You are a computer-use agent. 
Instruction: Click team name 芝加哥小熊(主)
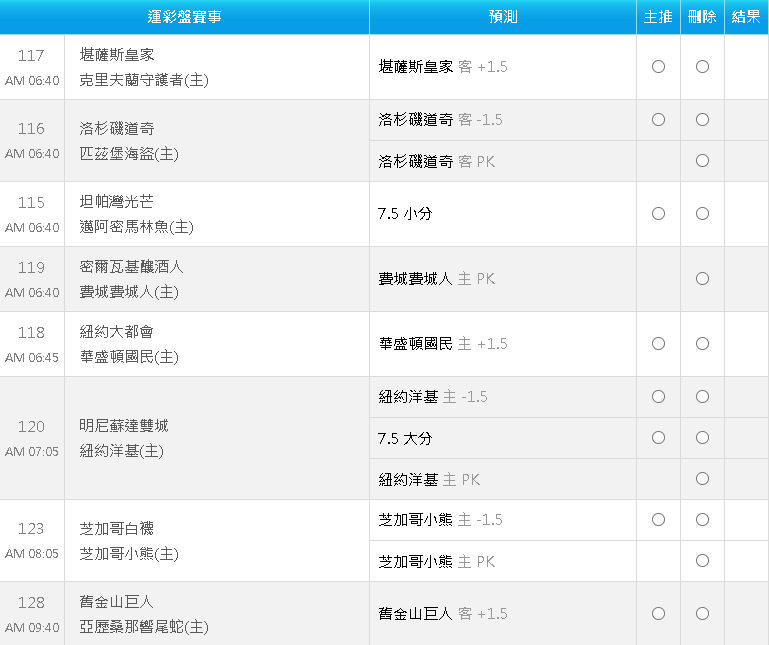(129, 554)
